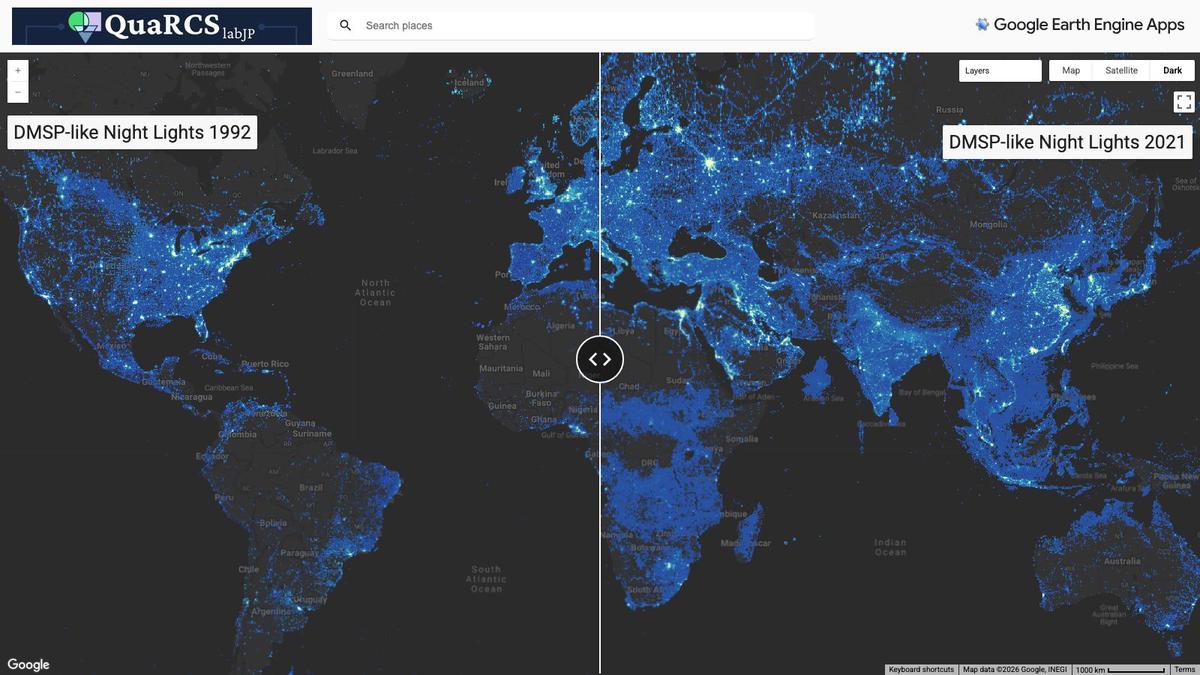Click the South Atlantic Ocean label

pos(486,579)
